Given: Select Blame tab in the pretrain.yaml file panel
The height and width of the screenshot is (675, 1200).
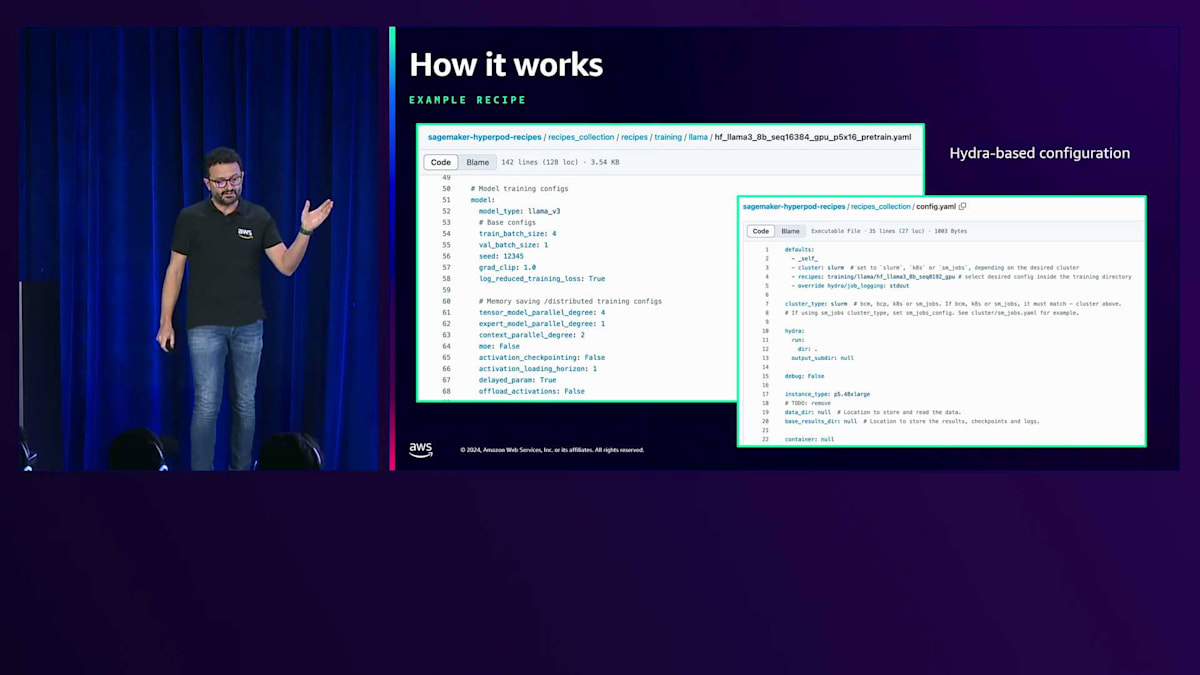Looking at the screenshot, I should point(478,162).
